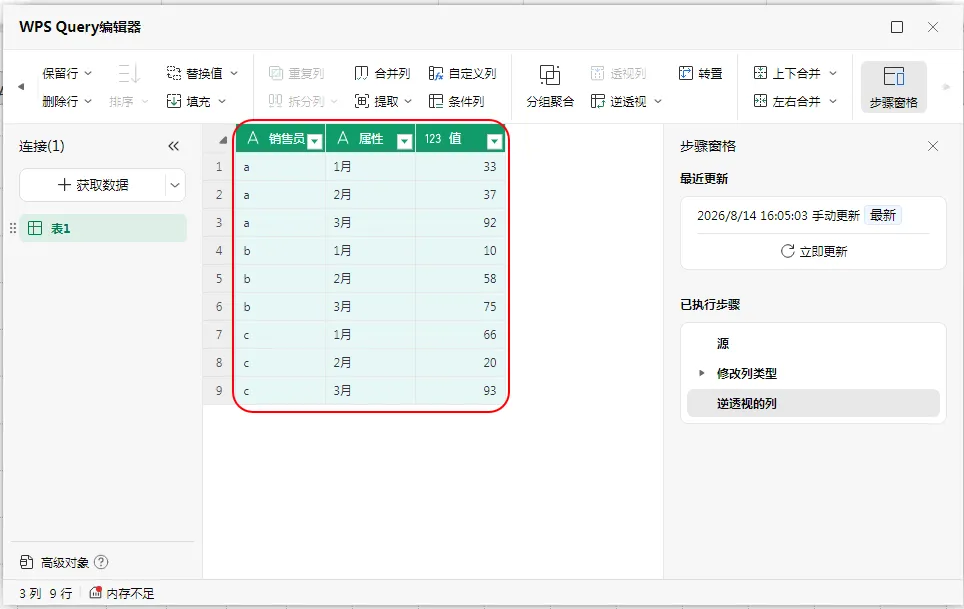Click the 销售员 cell 'b' in row 4
This screenshot has height=609, width=964.
coord(281,251)
